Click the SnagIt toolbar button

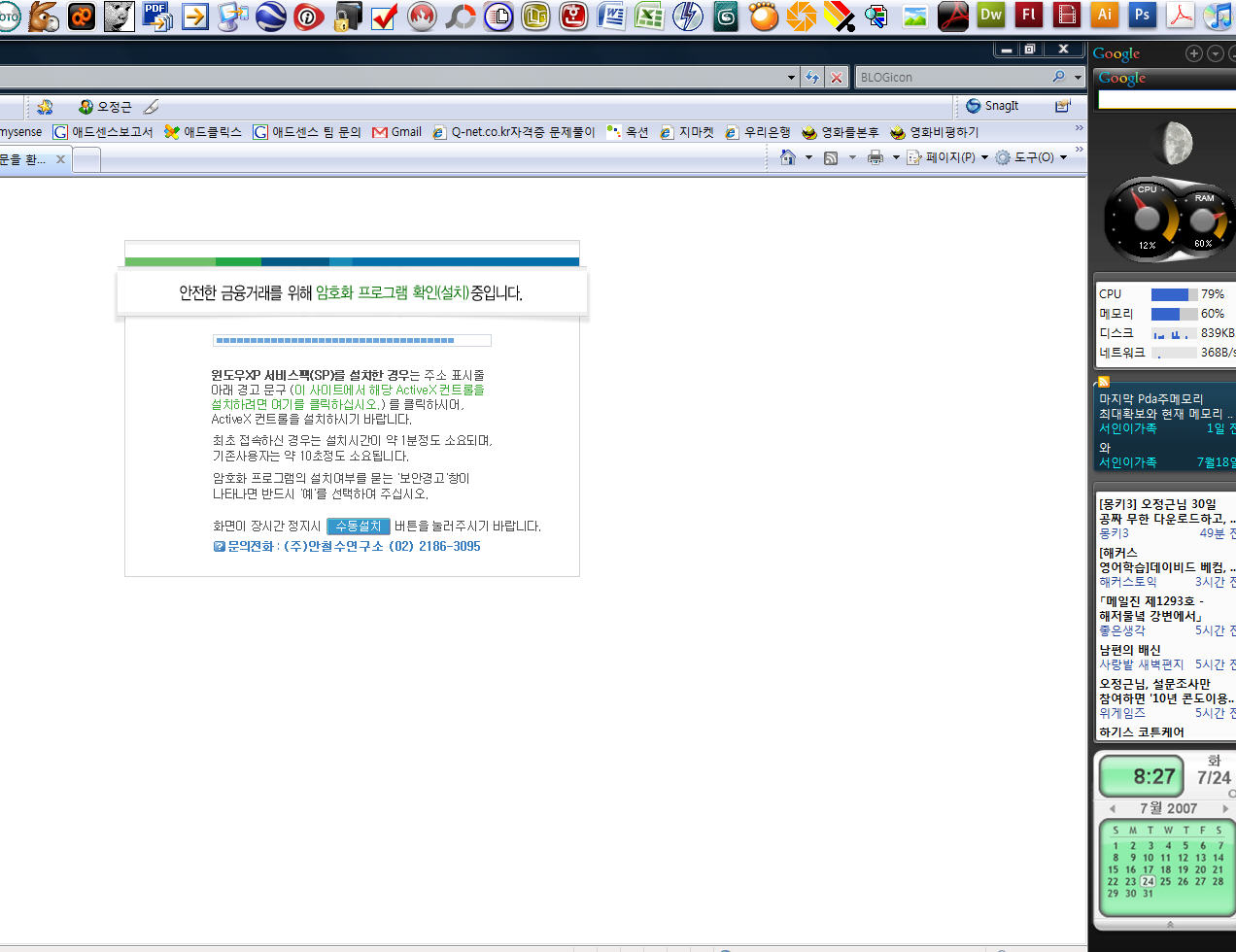click(x=992, y=106)
